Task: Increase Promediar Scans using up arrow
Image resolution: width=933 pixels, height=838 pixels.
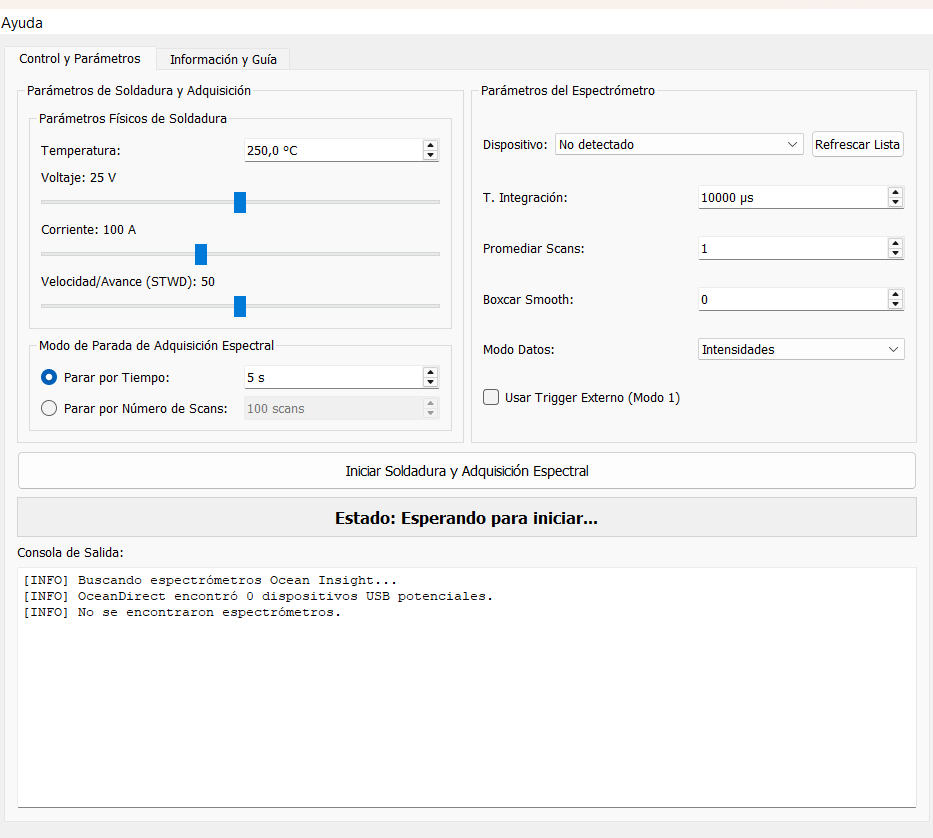Action: [x=895, y=243]
